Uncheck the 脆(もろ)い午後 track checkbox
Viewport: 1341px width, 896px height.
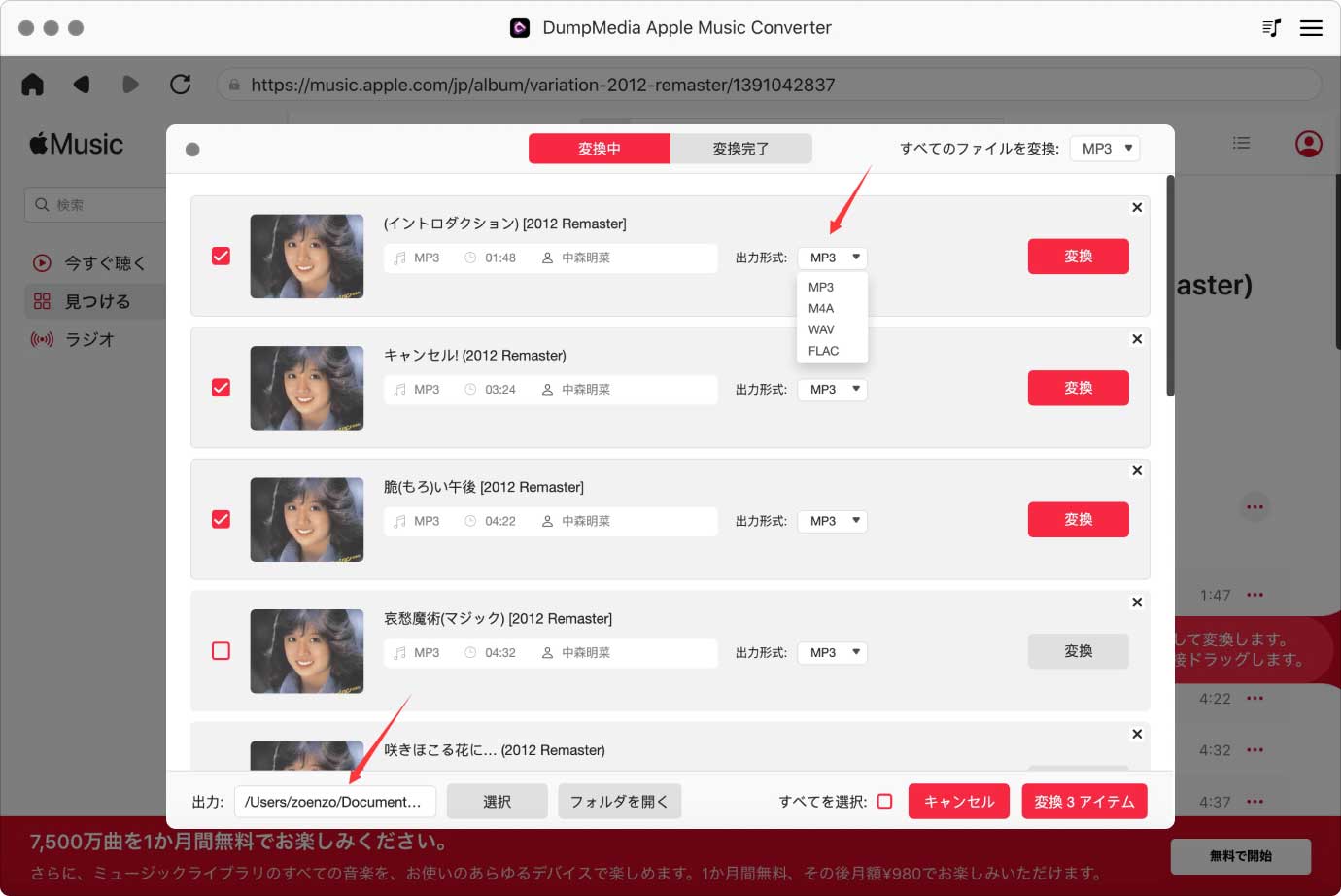[x=222, y=519]
